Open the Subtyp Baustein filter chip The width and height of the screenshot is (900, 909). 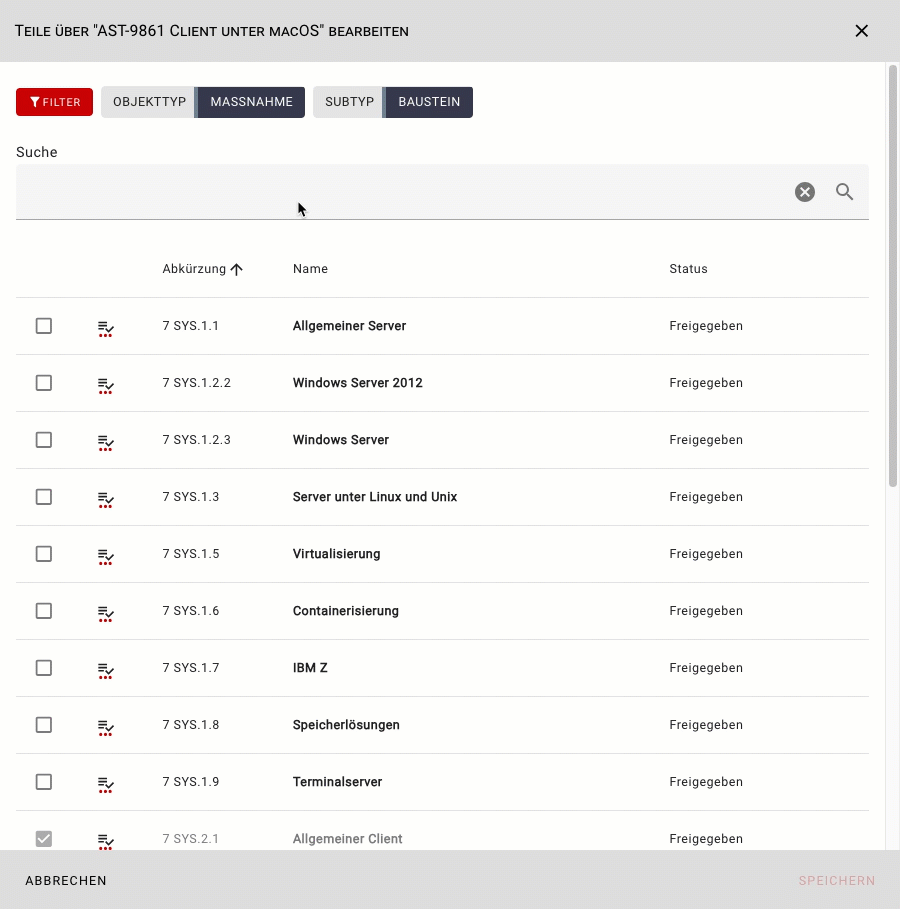393,102
